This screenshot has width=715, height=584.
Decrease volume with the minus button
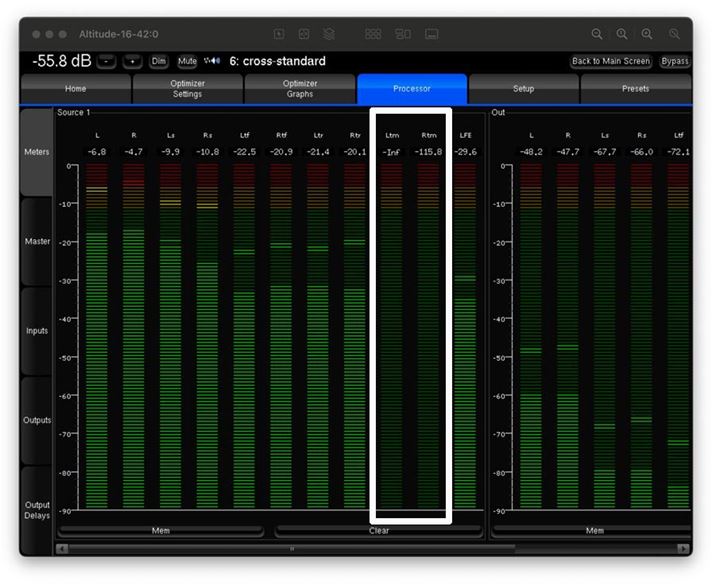pyautogui.click(x=106, y=61)
